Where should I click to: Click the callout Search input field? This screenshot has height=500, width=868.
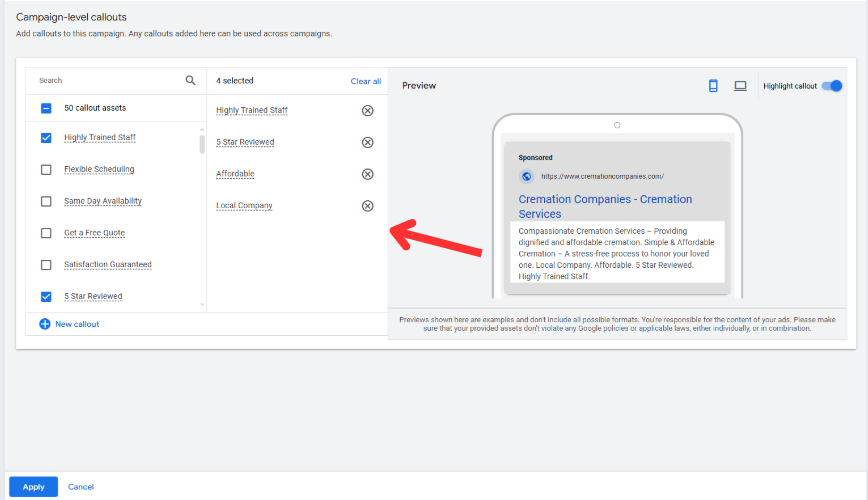pyautogui.click(x=108, y=80)
